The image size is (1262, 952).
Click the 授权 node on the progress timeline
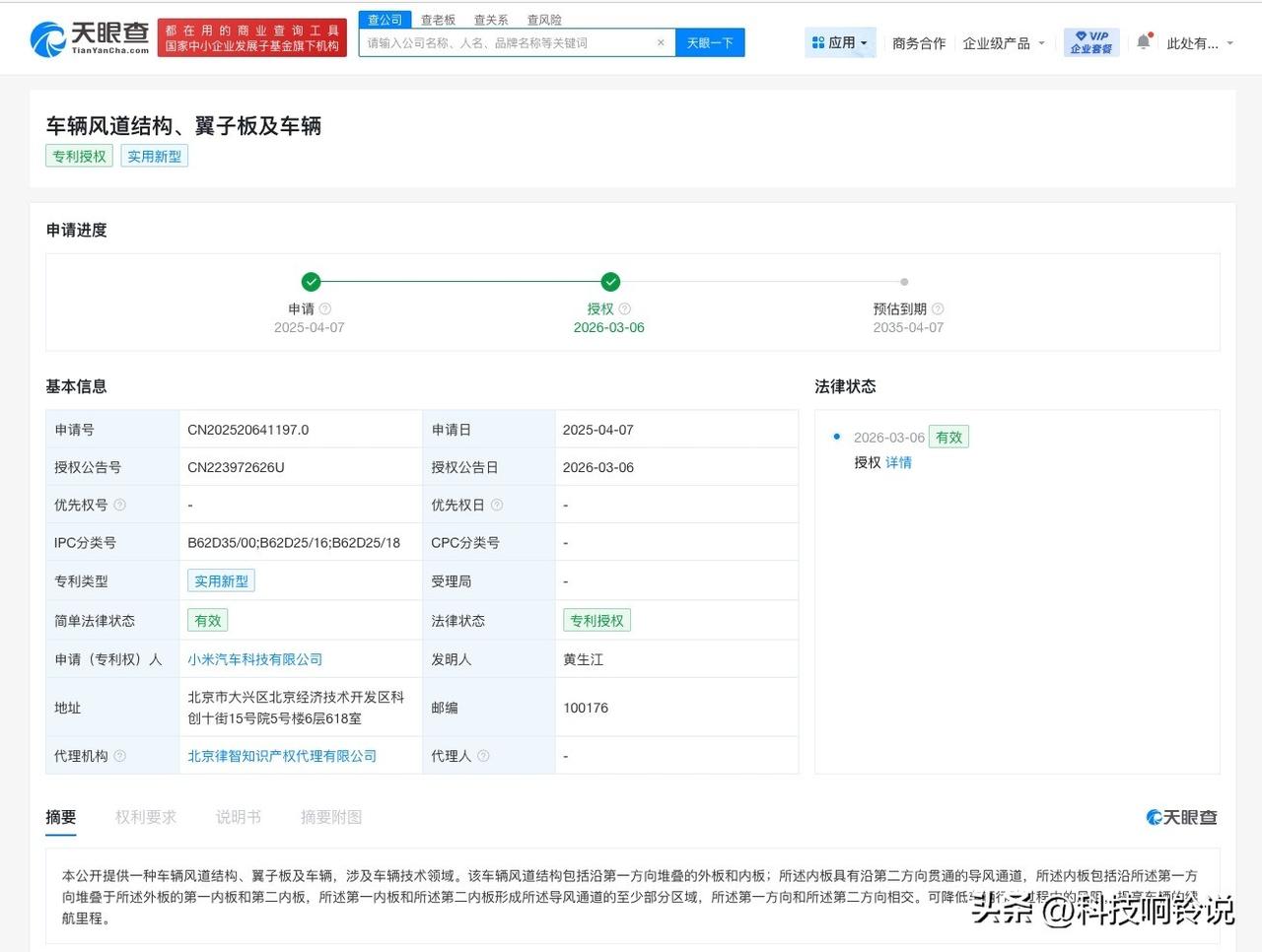609,281
